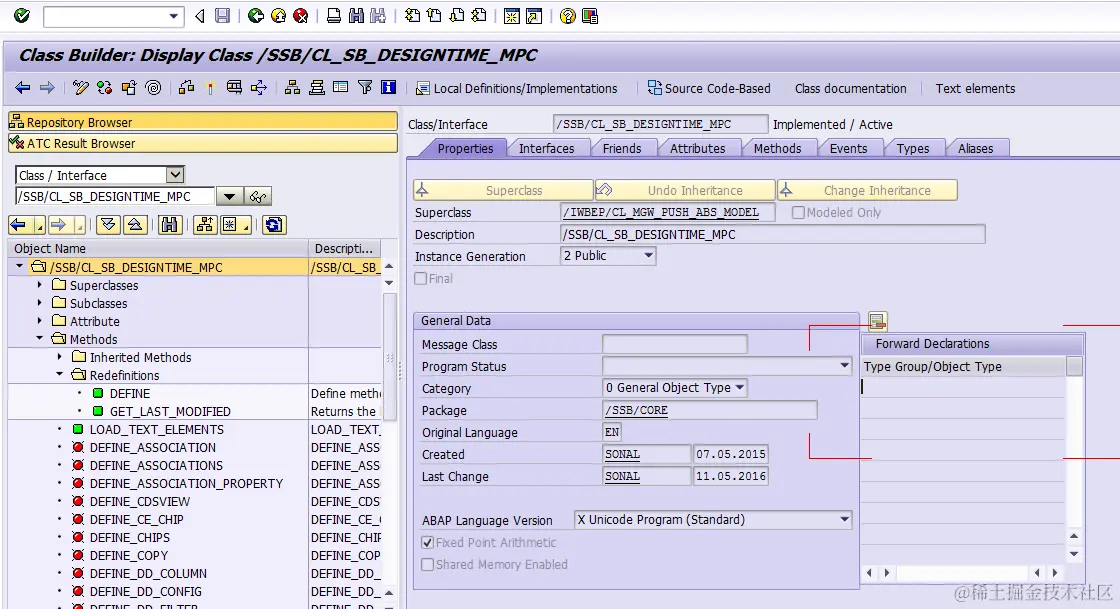Switch to the Types tab
This screenshot has width=1120, height=609.
click(913, 149)
